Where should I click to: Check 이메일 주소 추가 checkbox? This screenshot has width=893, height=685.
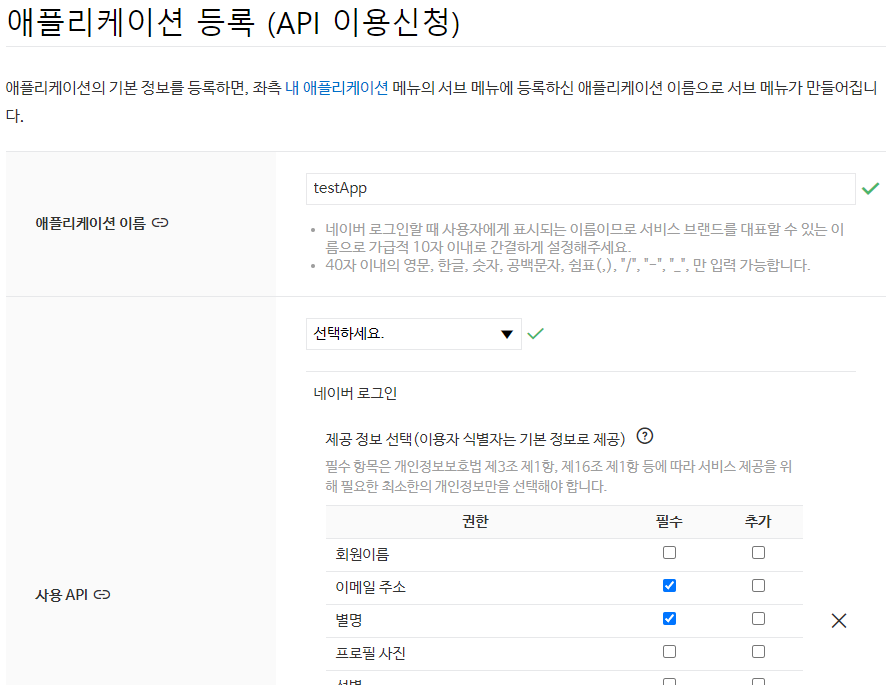coord(758,585)
